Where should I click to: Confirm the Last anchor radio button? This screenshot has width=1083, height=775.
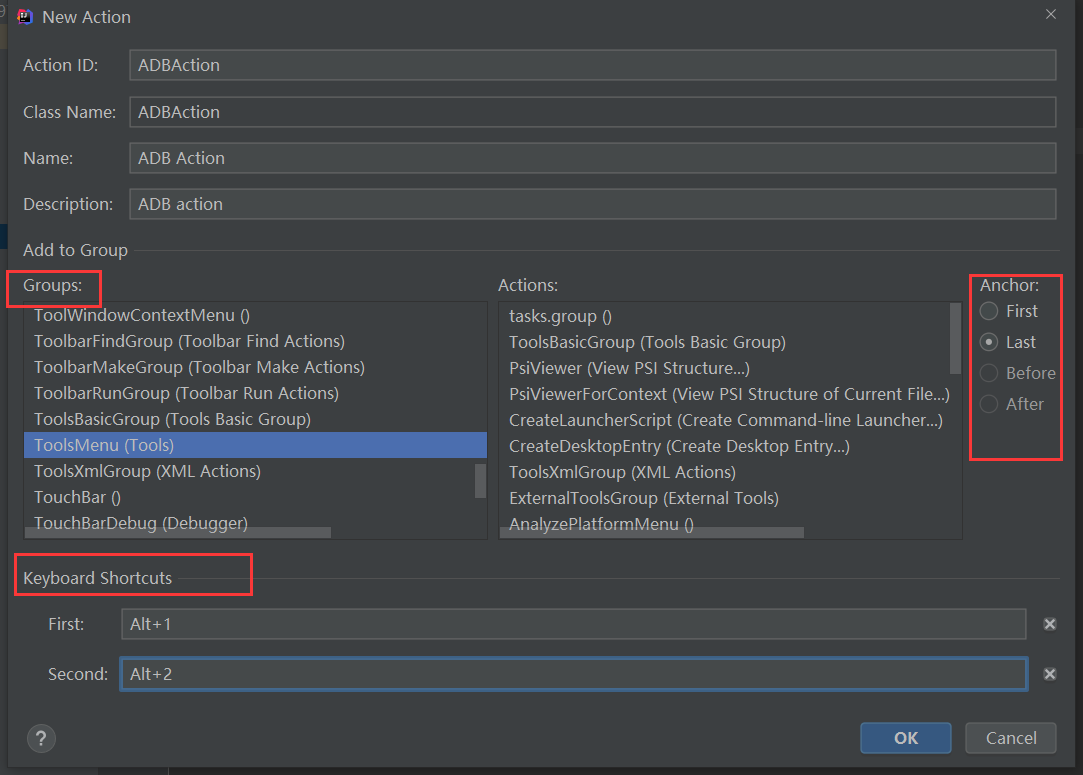coord(990,342)
